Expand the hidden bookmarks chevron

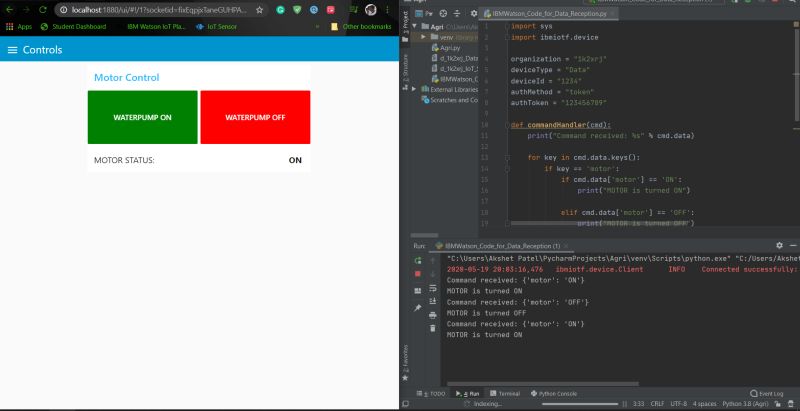[x=318, y=27]
